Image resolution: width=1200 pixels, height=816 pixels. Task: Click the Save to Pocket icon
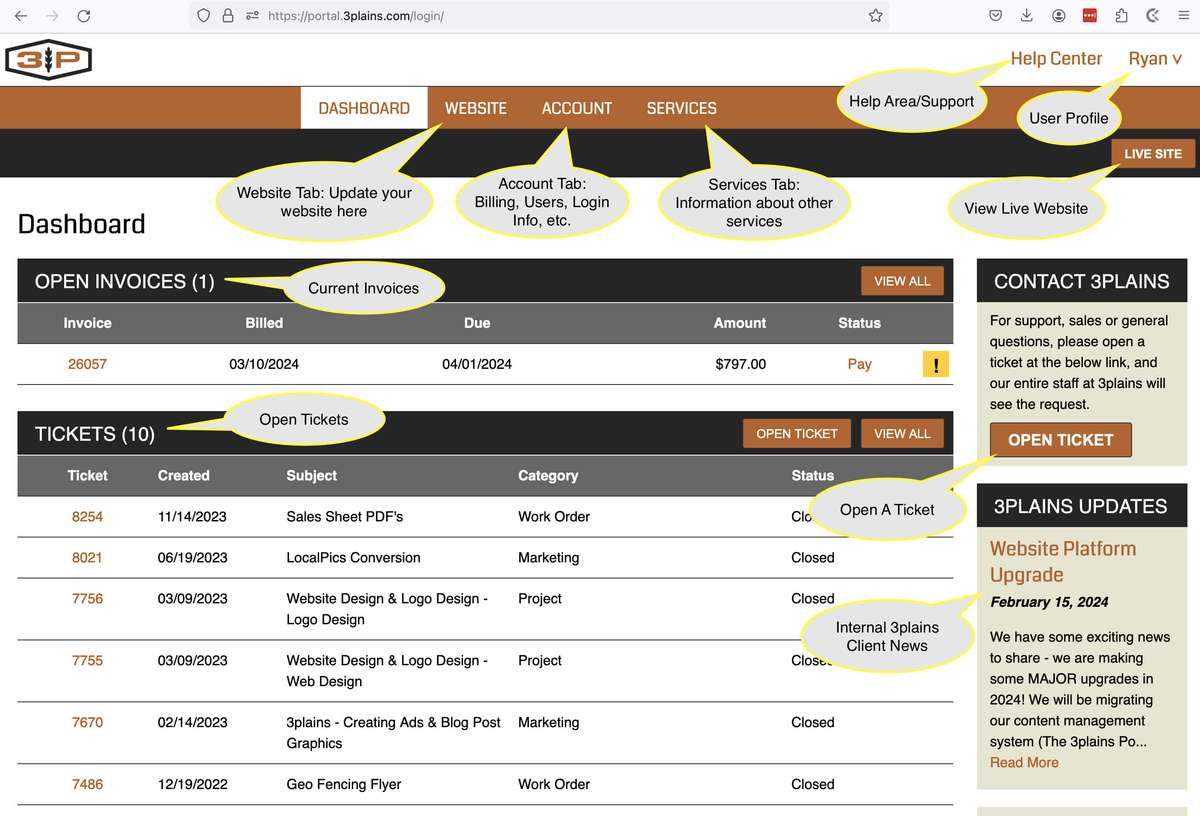[x=996, y=16]
